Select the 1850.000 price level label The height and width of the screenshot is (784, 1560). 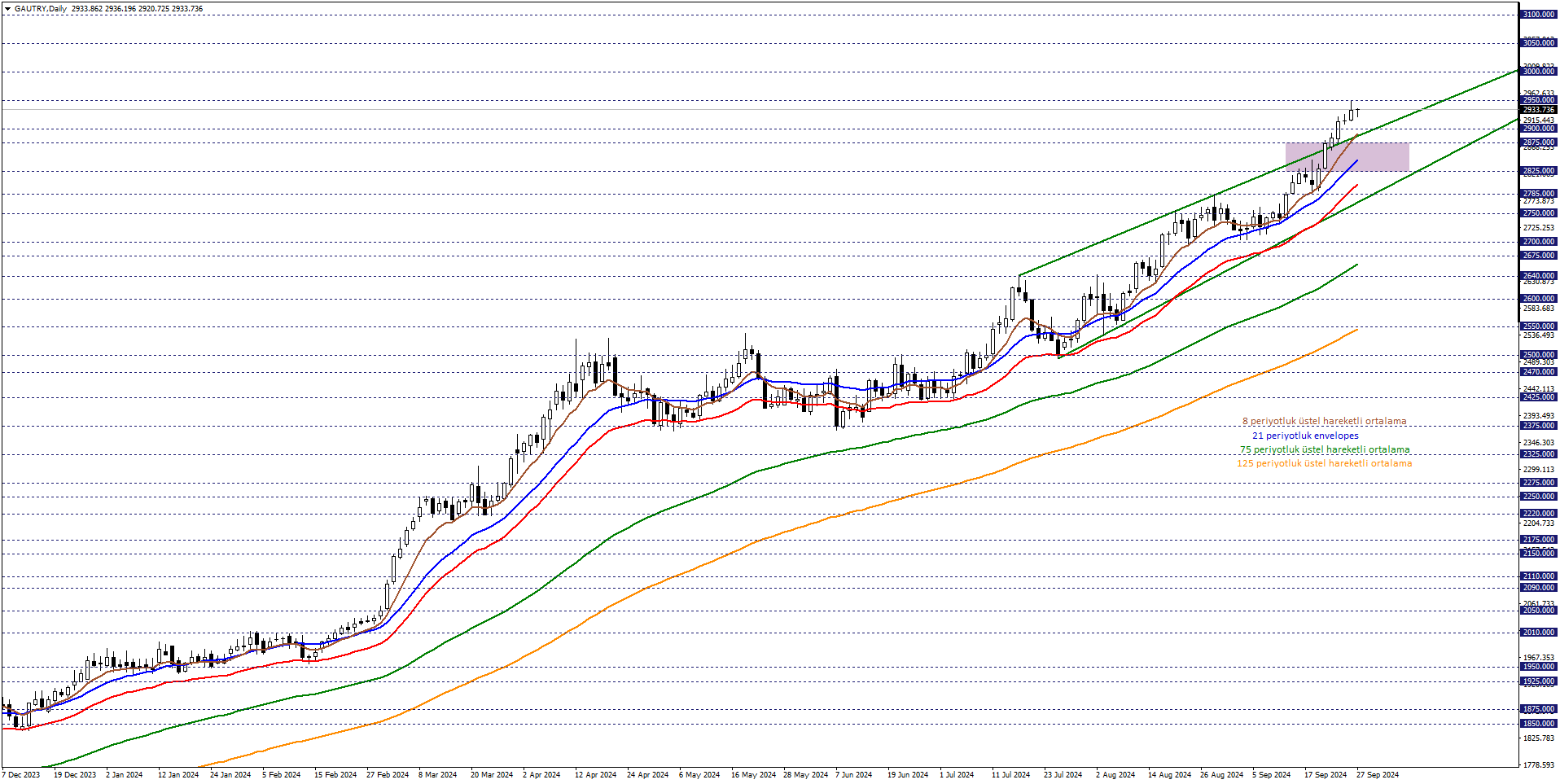(x=1539, y=724)
